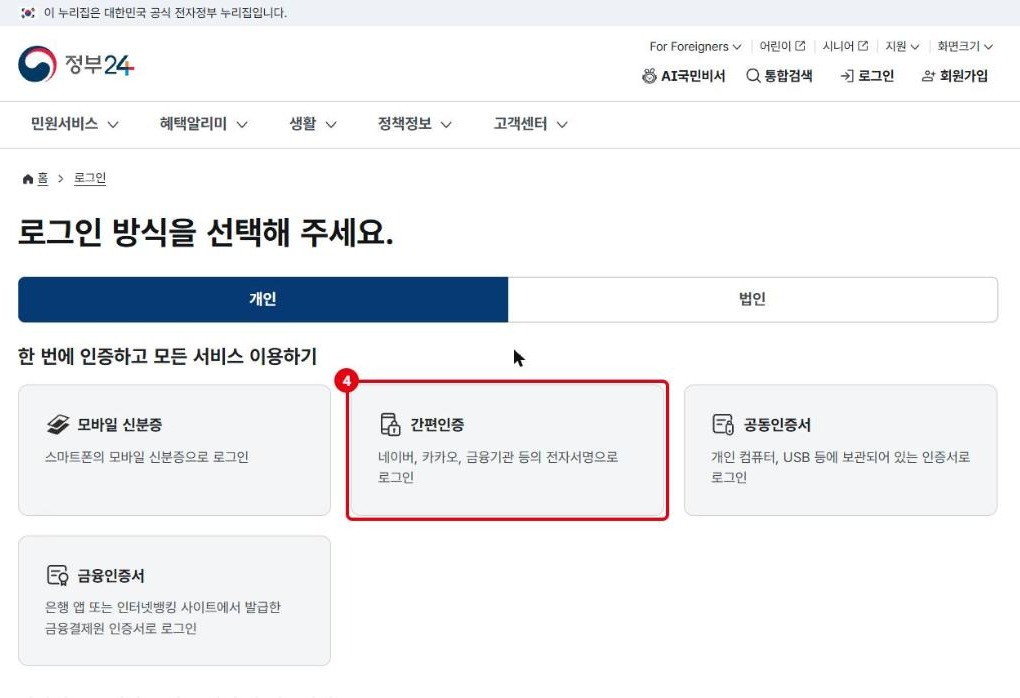Click the 회원가입 person icon
The width and height of the screenshot is (1020, 698).
click(928, 76)
